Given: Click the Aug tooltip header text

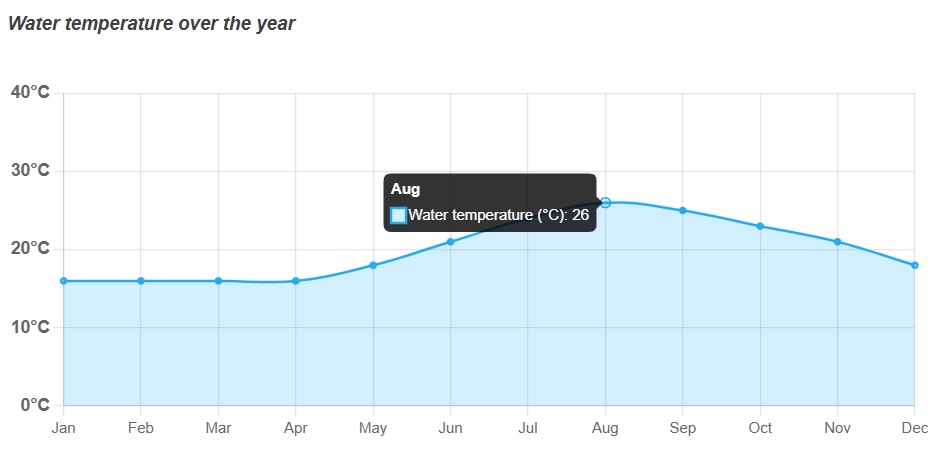Looking at the screenshot, I should click(405, 189).
